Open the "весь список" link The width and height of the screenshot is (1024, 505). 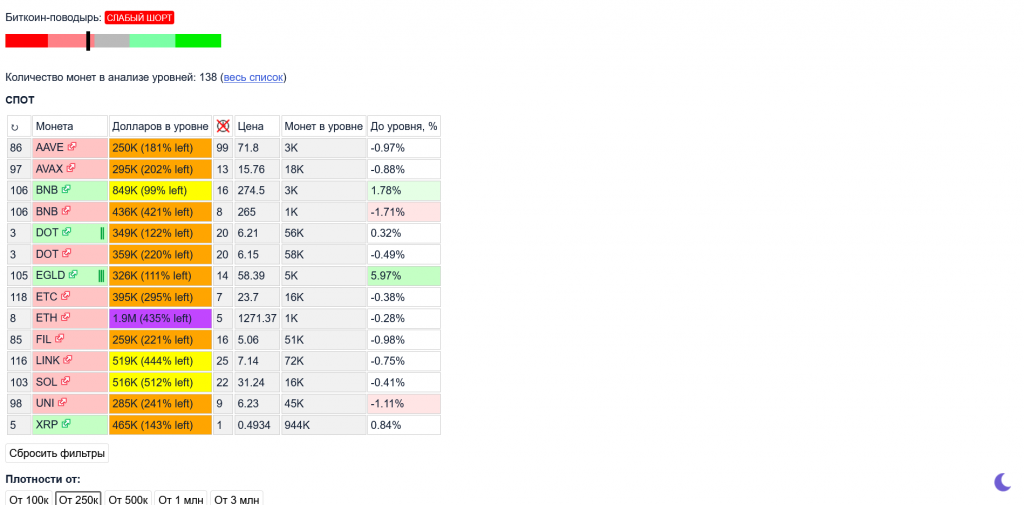pyautogui.click(x=253, y=77)
